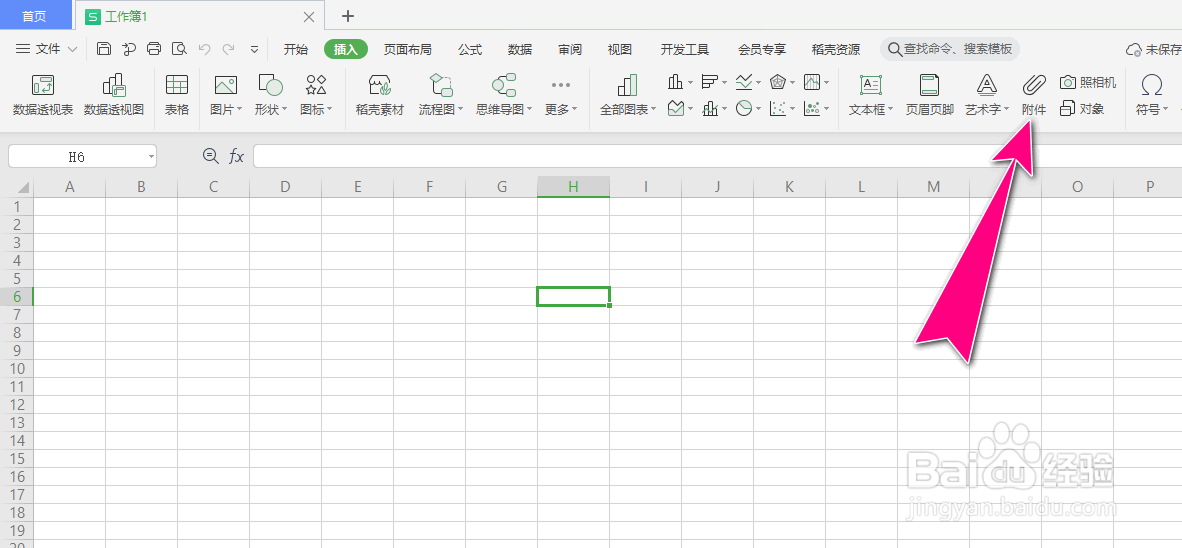Select row 10 header
Image resolution: width=1182 pixels, height=548 pixels.
(x=17, y=369)
